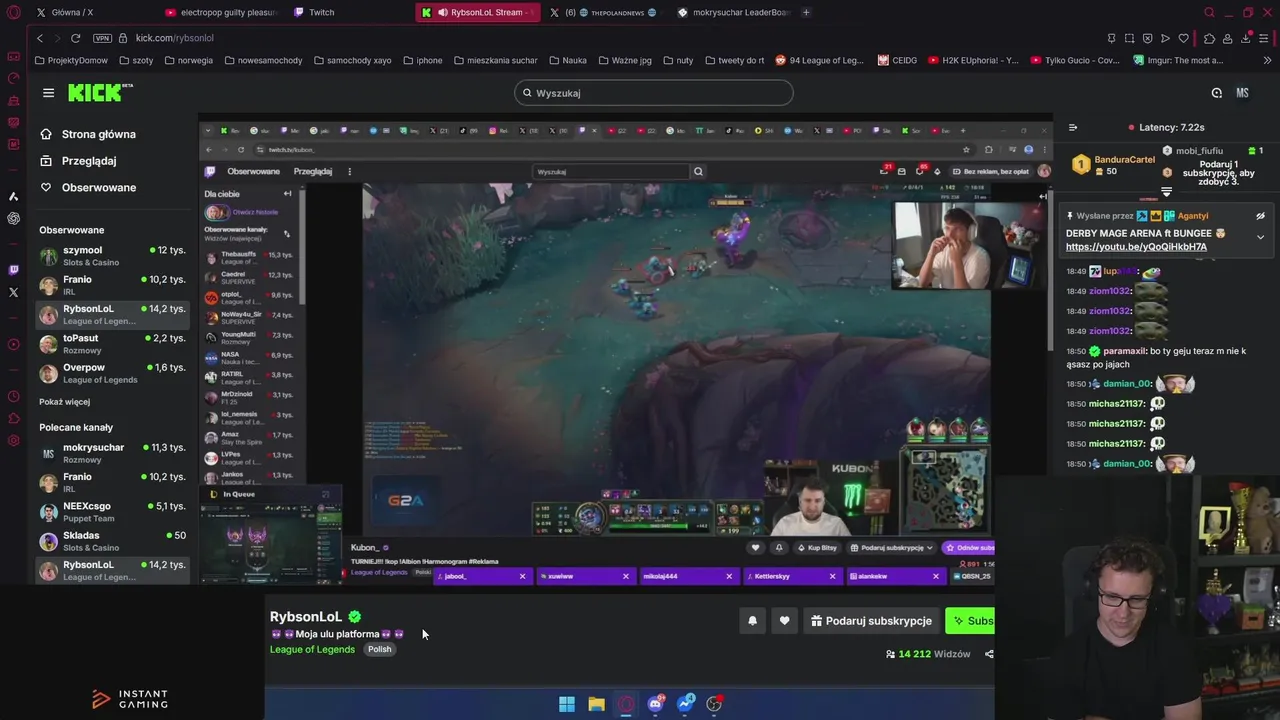Open Messenger from taskbar
Image resolution: width=1280 pixels, height=720 pixels.
point(685,704)
